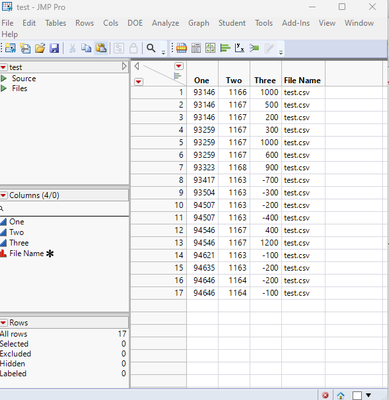Click the Columns panel search field
Viewport: 389px width, 400px height.
64,209
